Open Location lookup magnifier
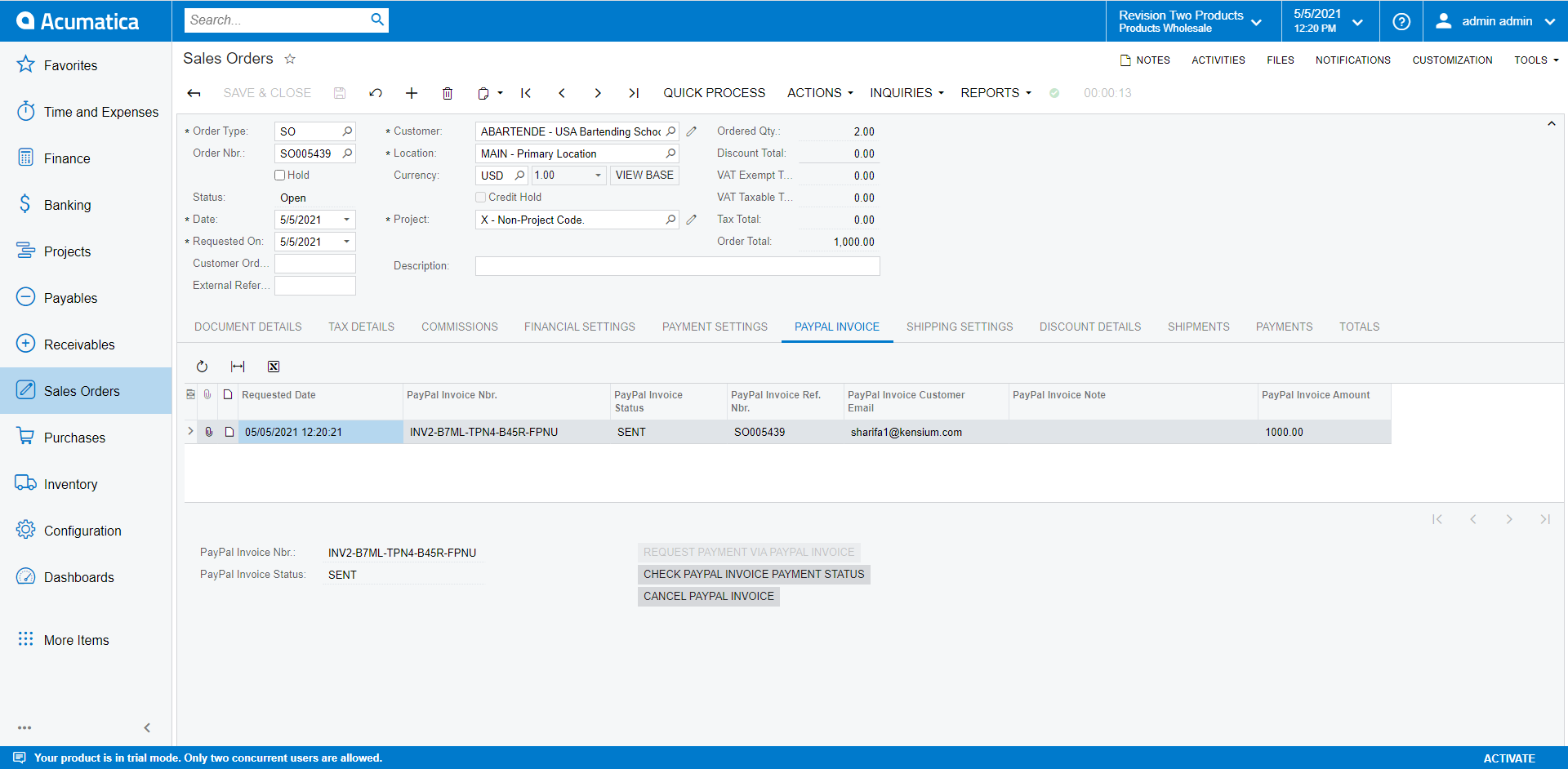1568x769 pixels. coord(670,153)
